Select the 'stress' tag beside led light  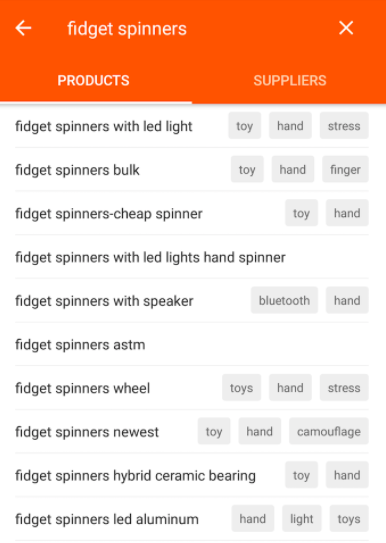[344, 126]
